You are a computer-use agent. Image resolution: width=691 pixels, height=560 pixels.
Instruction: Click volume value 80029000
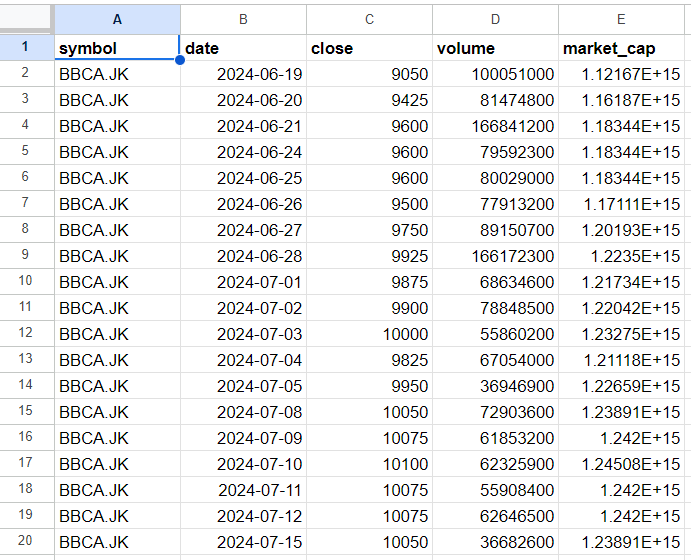click(x=495, y=178)
